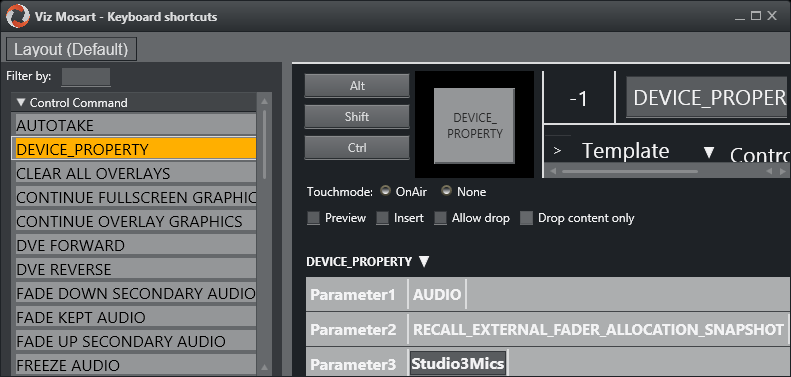Collapse the Control Command group
The image size is (791, 377).
[x=21, y=102]
